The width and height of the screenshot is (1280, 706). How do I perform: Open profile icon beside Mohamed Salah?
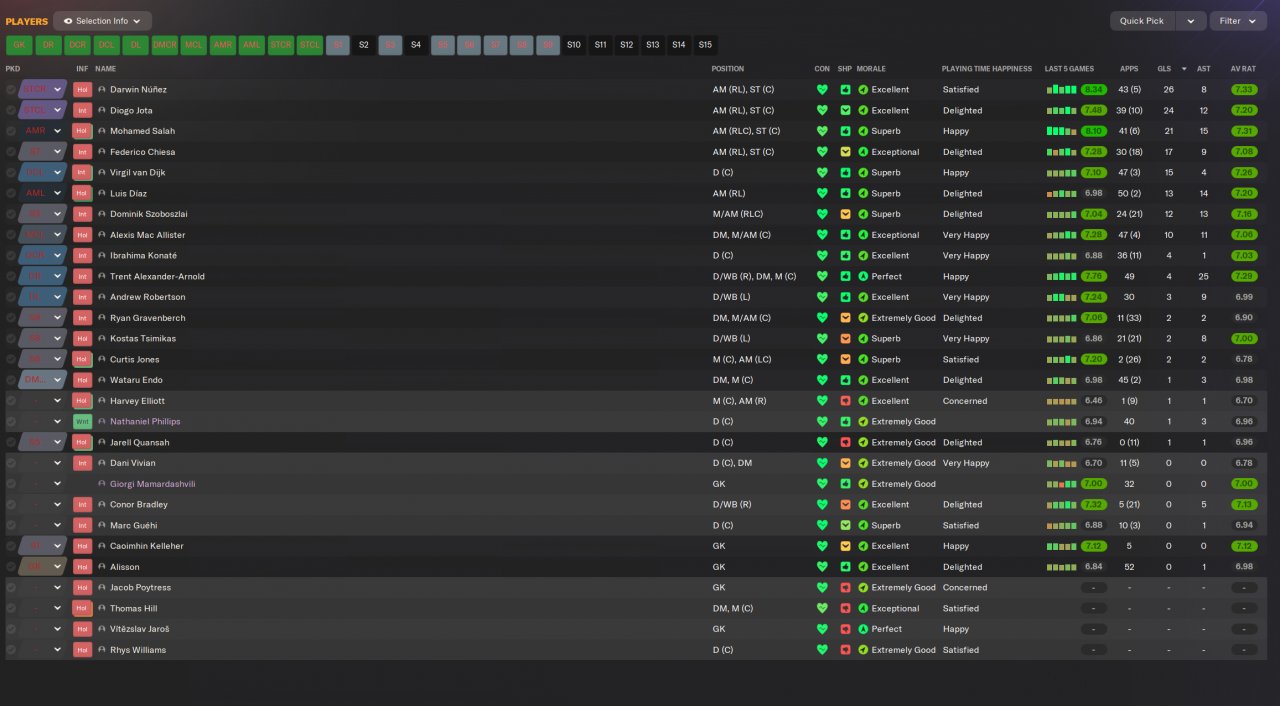(x=102, y=131)
